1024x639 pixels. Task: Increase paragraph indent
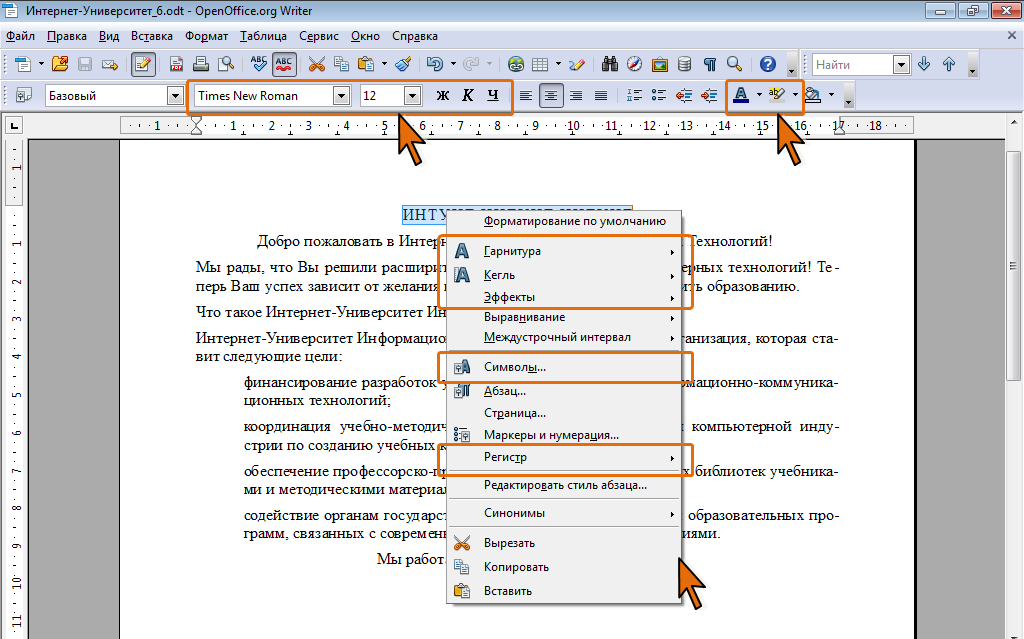[x=709, y=96]
